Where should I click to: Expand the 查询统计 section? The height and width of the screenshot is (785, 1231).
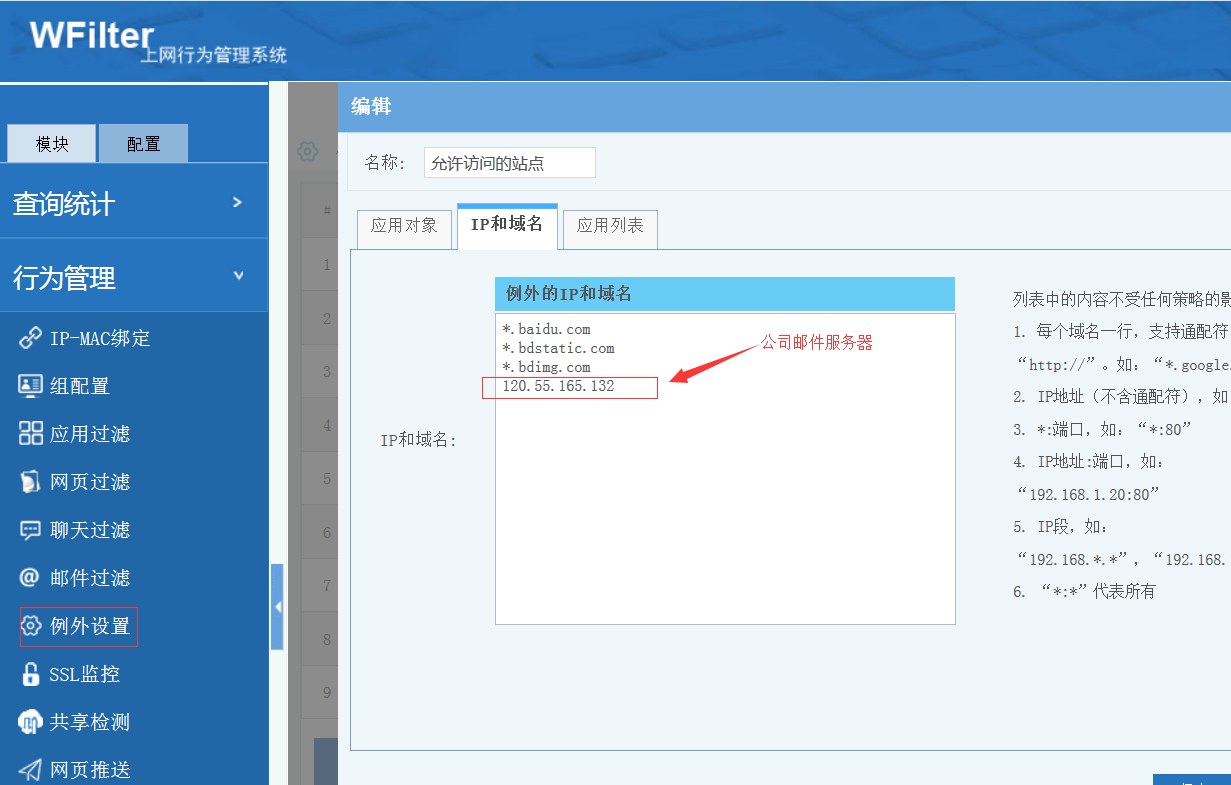(237, 203)
